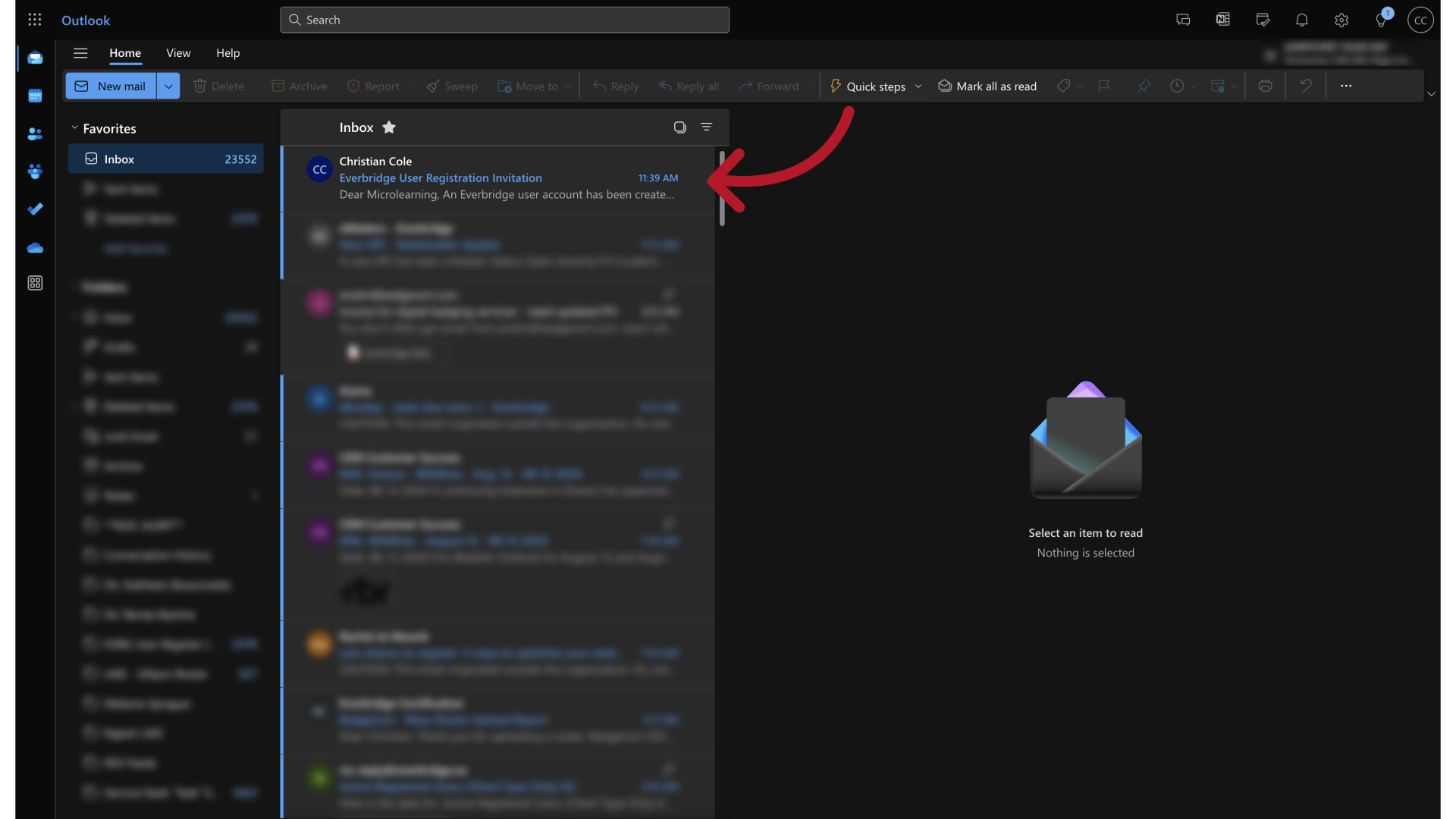Open the OneDrive cloud icon
The height and width of the screenshot is (819, 1456).
[35, 248]
